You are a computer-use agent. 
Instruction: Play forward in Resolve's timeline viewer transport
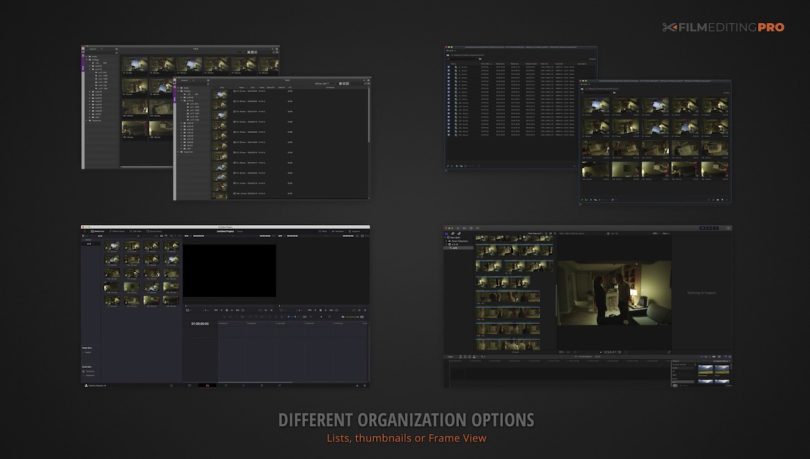[325, 310]
